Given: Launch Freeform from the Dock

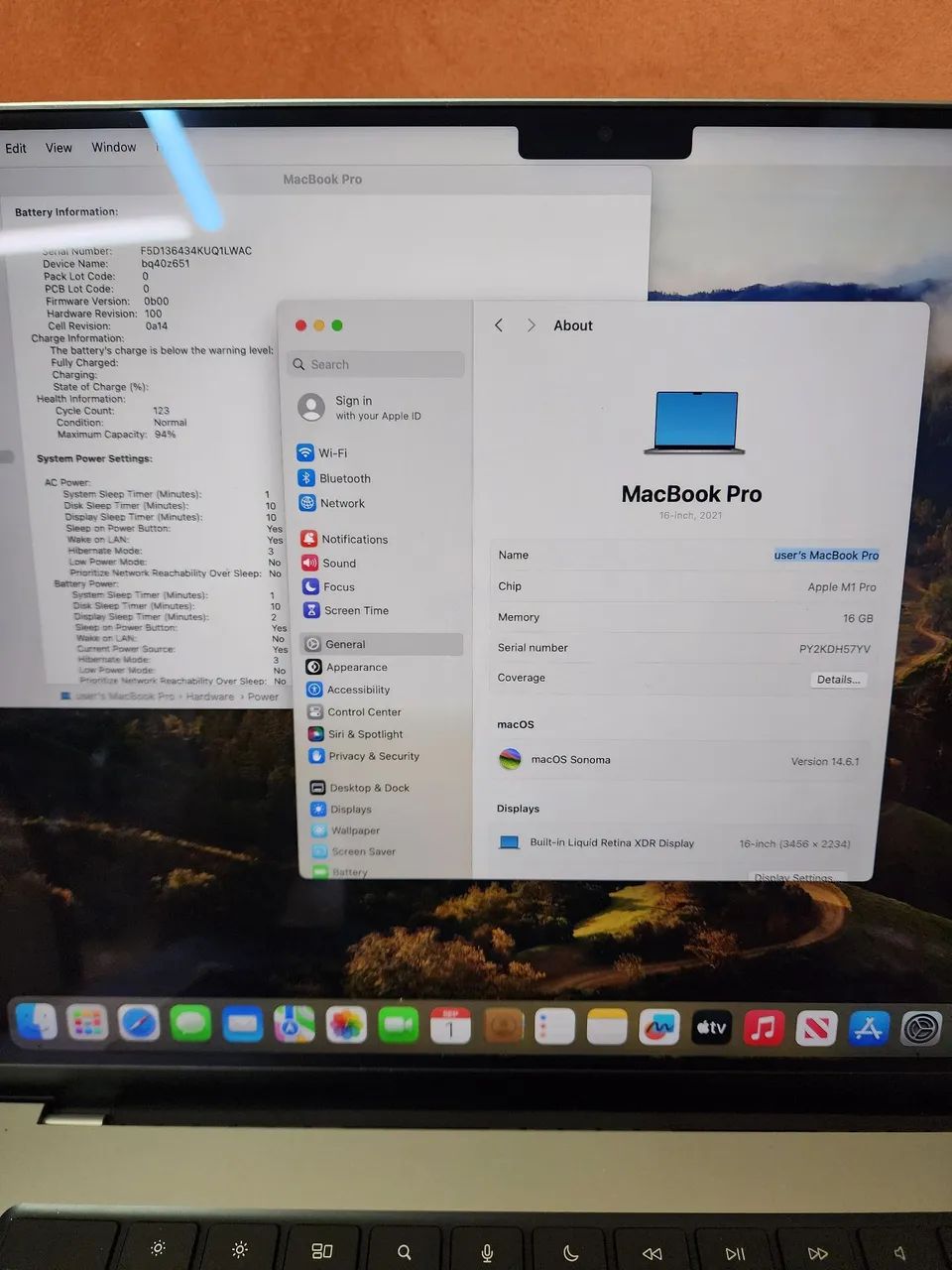Looking at the screenshot, I should click(x=659, y=1028).
